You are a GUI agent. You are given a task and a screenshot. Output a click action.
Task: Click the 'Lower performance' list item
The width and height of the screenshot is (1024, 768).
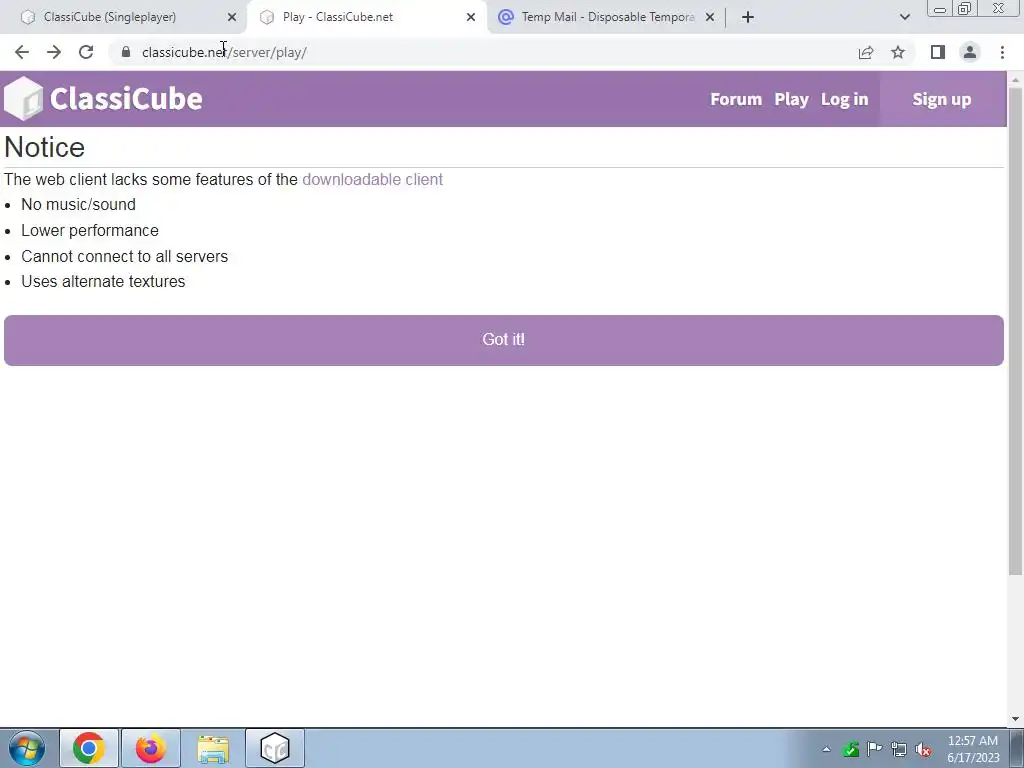click(x=90, y=231)
